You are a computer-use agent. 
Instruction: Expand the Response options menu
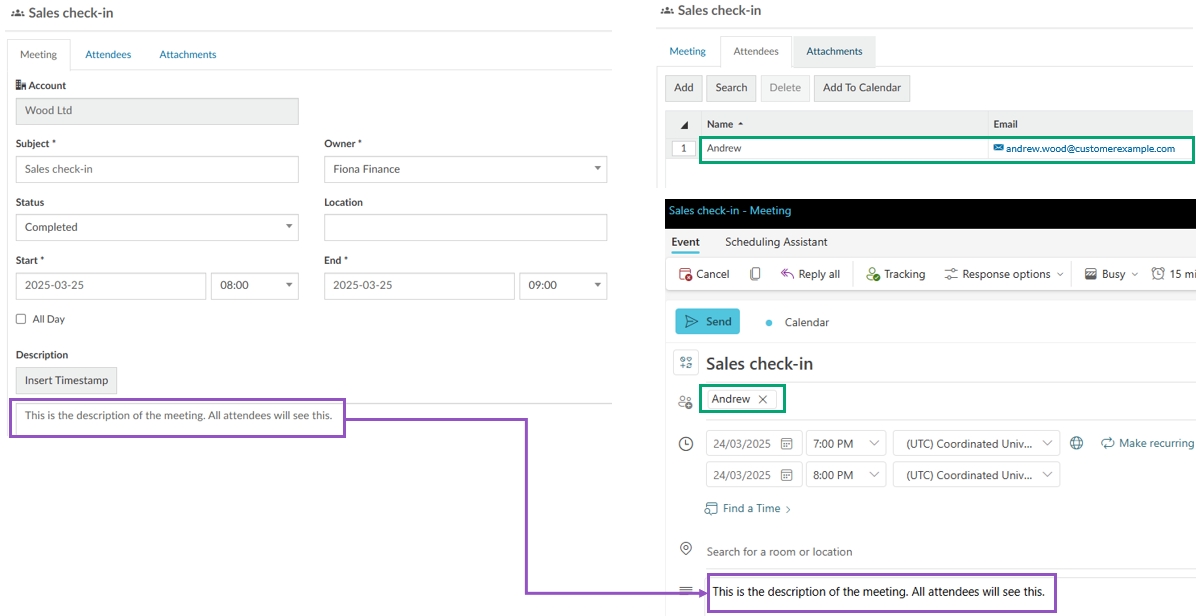1004,274
